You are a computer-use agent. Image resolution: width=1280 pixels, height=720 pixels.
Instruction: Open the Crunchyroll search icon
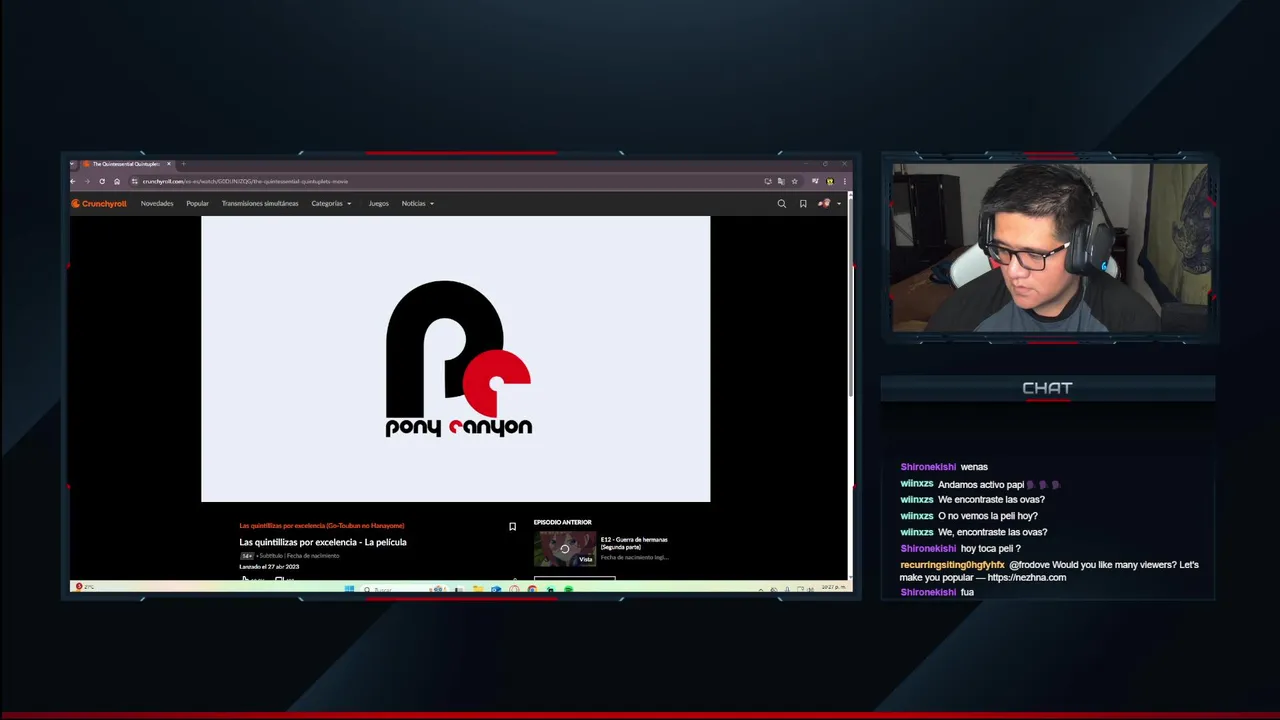782,203
